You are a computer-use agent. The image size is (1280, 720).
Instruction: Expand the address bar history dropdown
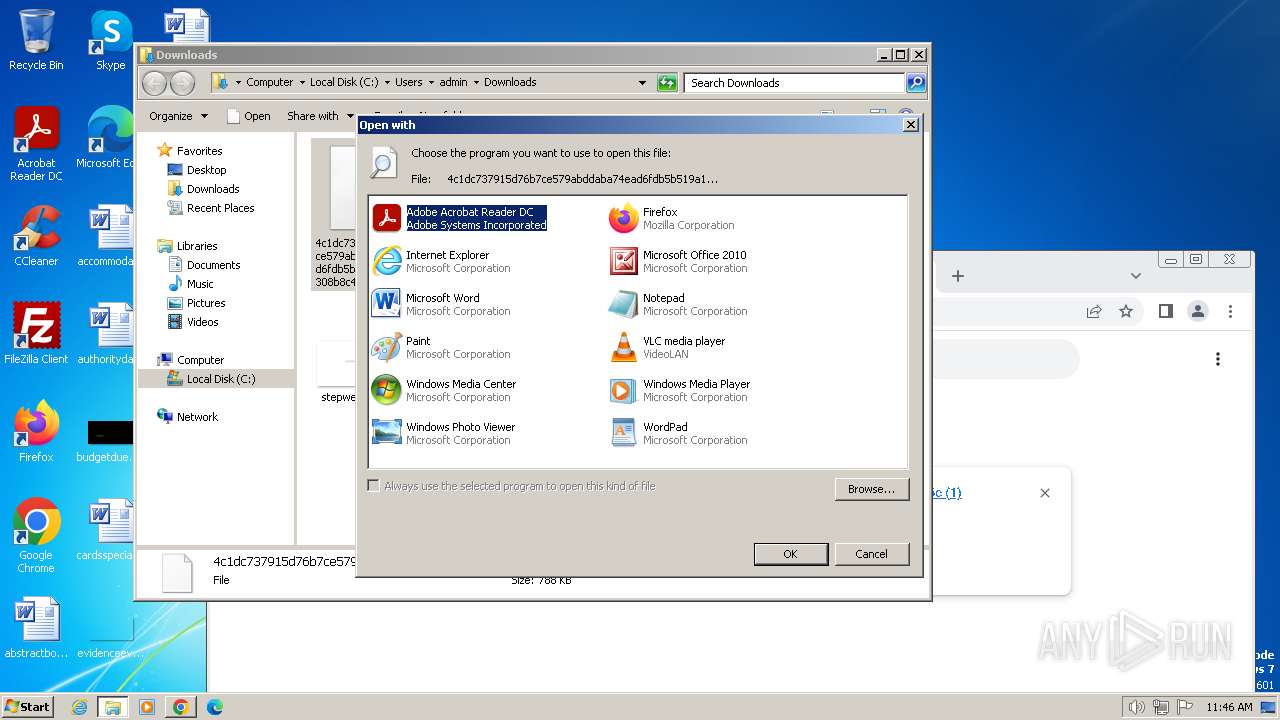[x=642, y=83]
